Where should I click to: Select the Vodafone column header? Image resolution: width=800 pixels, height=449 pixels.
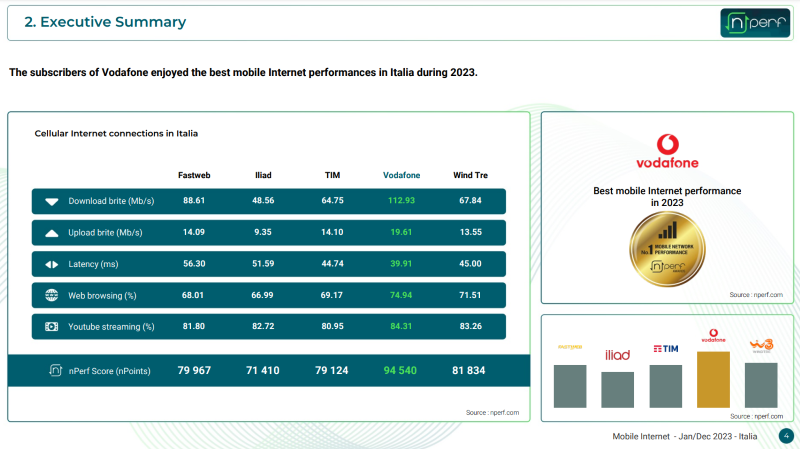click(x=402, y=175)
